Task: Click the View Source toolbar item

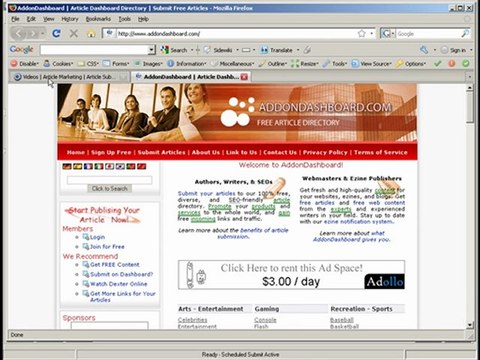Action: point(371,63)
